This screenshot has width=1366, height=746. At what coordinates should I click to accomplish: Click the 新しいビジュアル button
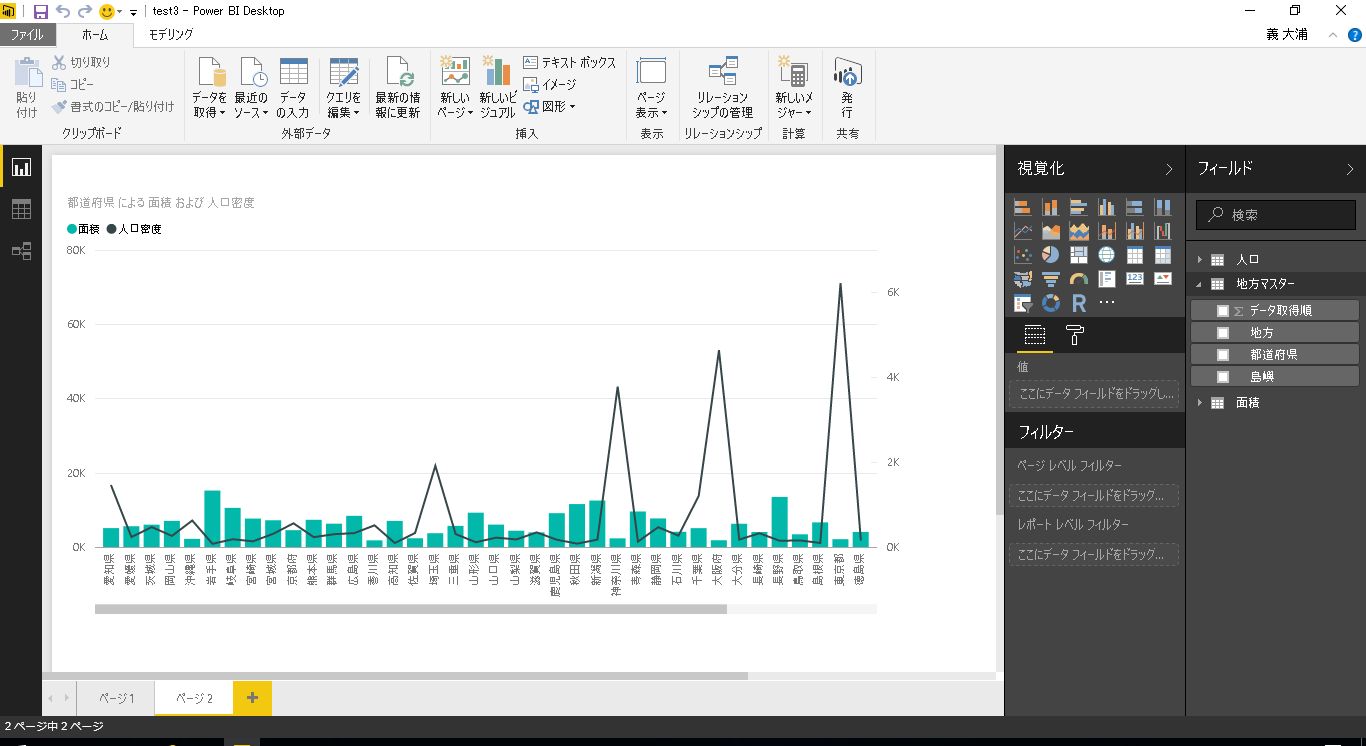point(497,87)
